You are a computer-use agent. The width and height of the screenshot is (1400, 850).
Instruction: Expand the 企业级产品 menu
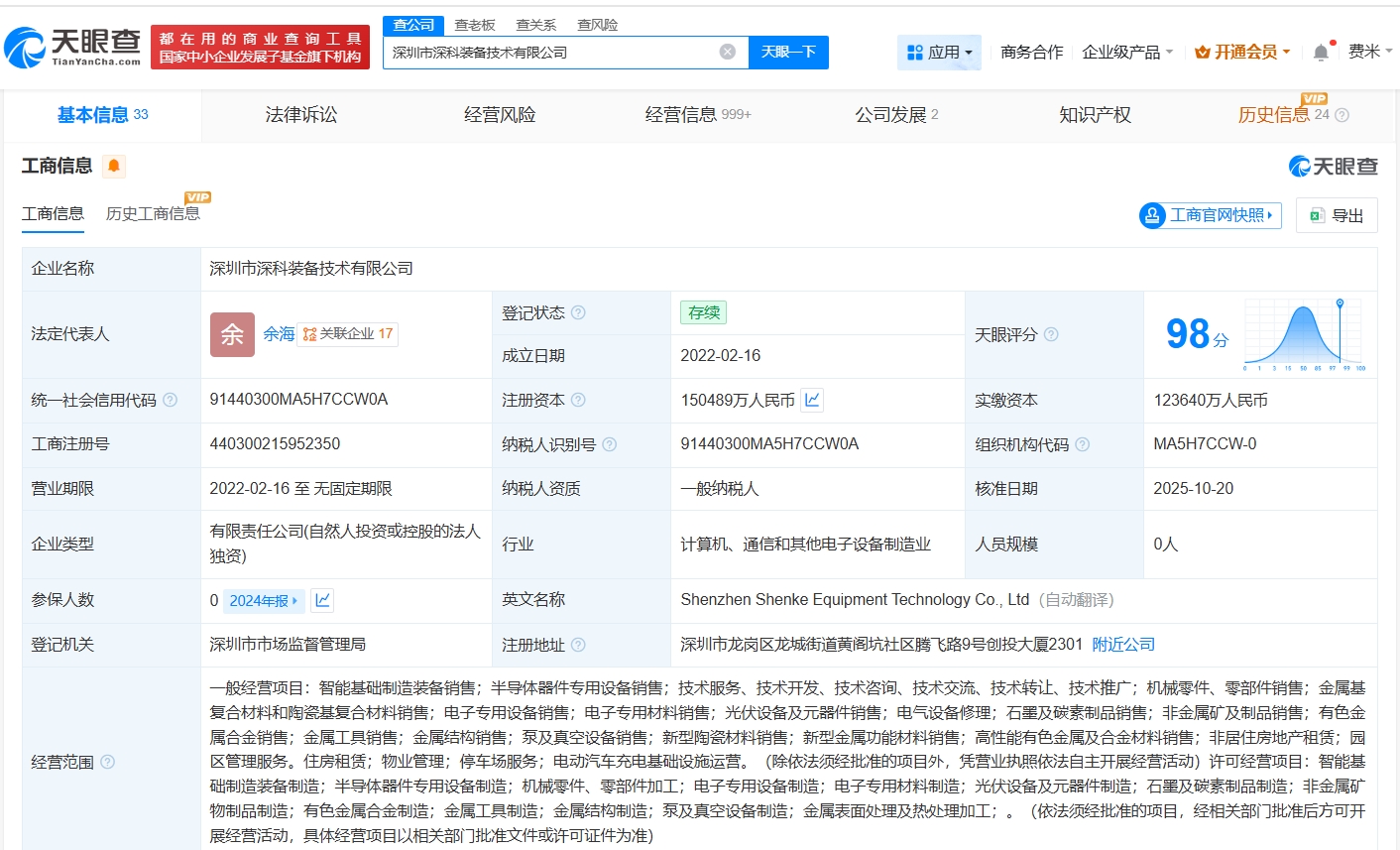point(1127,53)
